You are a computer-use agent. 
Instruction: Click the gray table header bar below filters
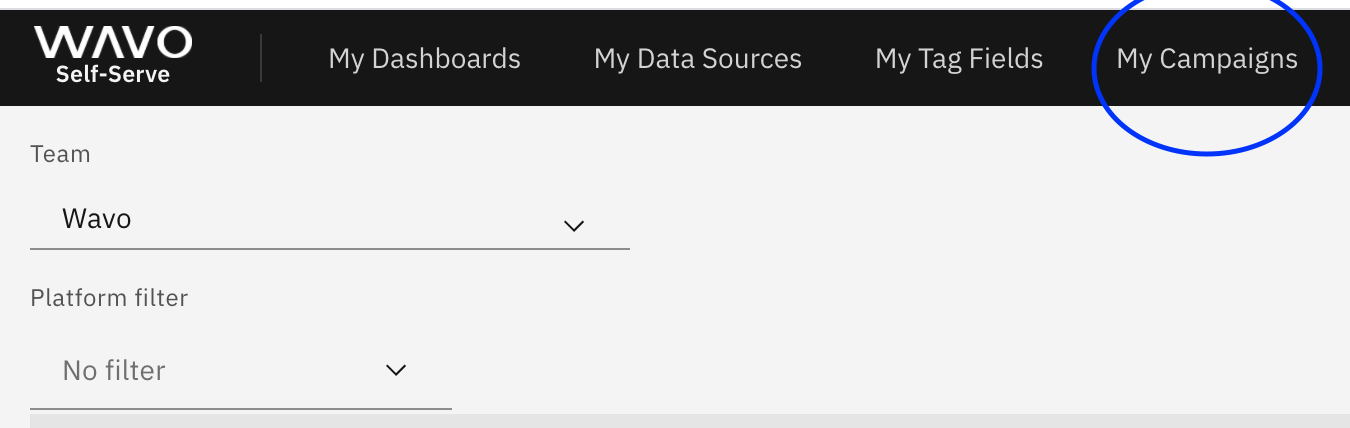[690, 421]
